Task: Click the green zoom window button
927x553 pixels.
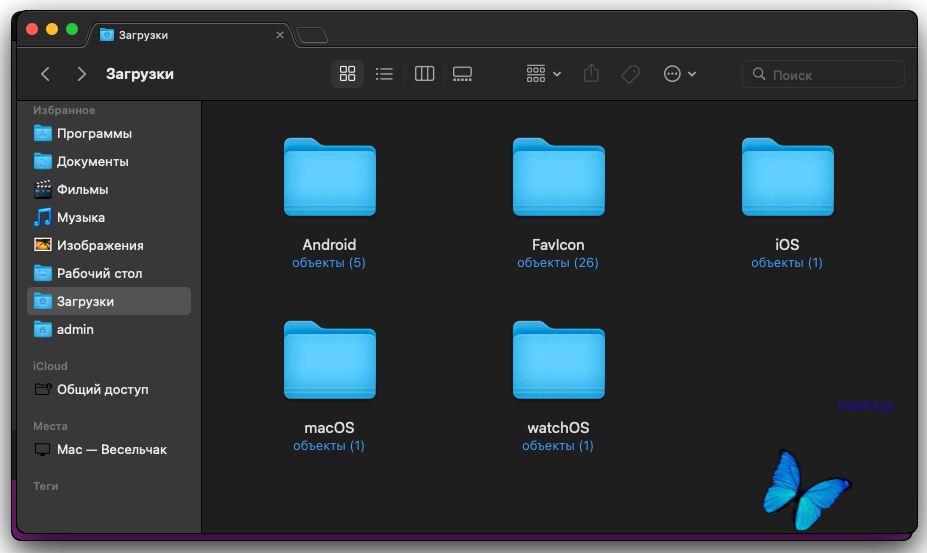Action: pos(72,29)
